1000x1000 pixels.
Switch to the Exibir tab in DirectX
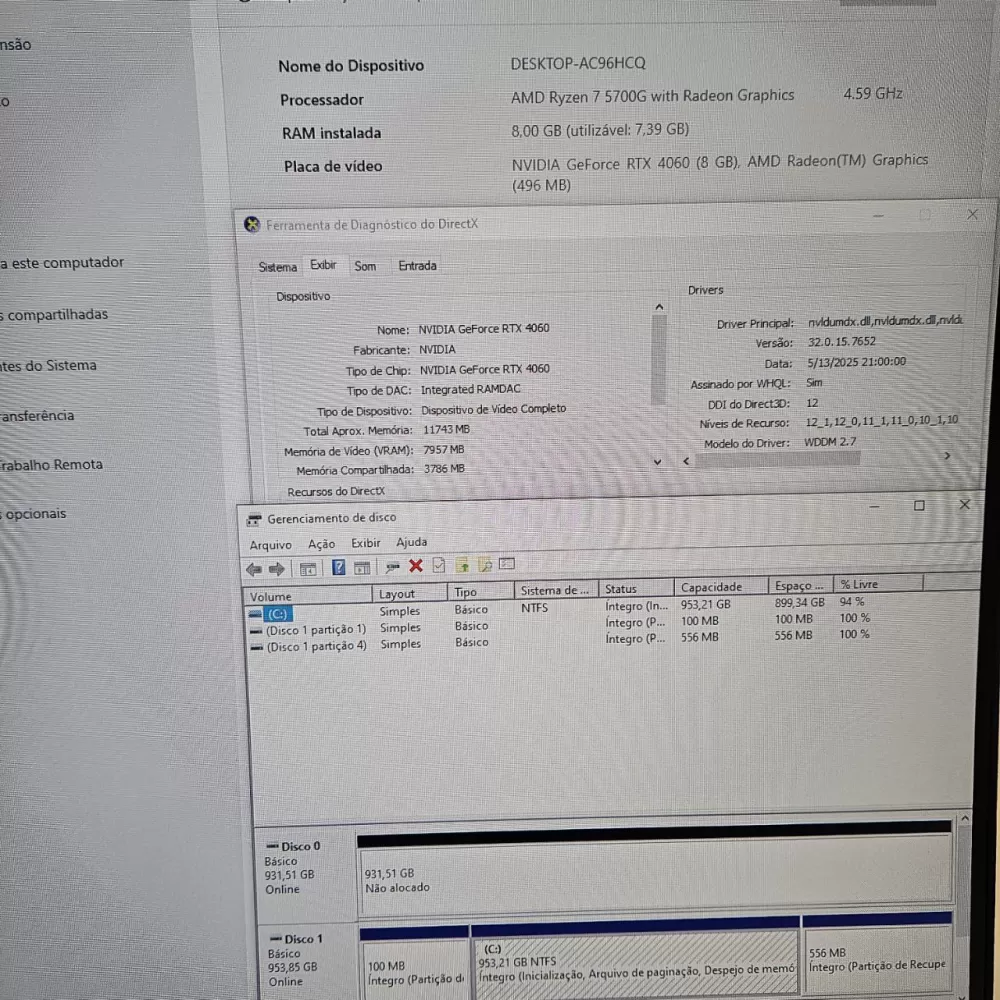click(x=323, y=265)
